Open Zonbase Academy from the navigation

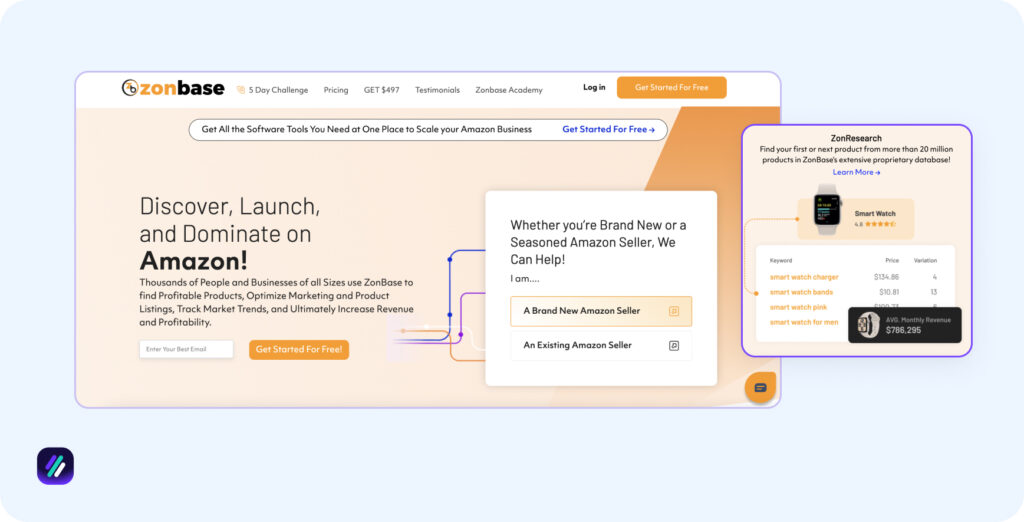click(509, 90)
